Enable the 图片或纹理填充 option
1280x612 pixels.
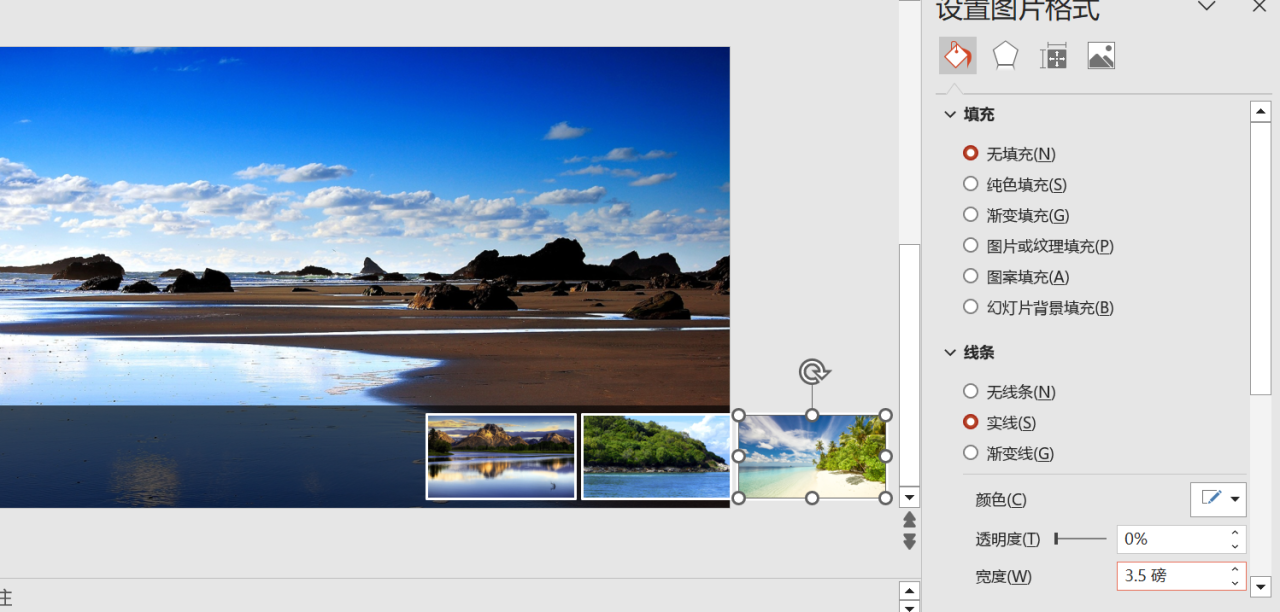pyautogui.click(x=970, y=246)
